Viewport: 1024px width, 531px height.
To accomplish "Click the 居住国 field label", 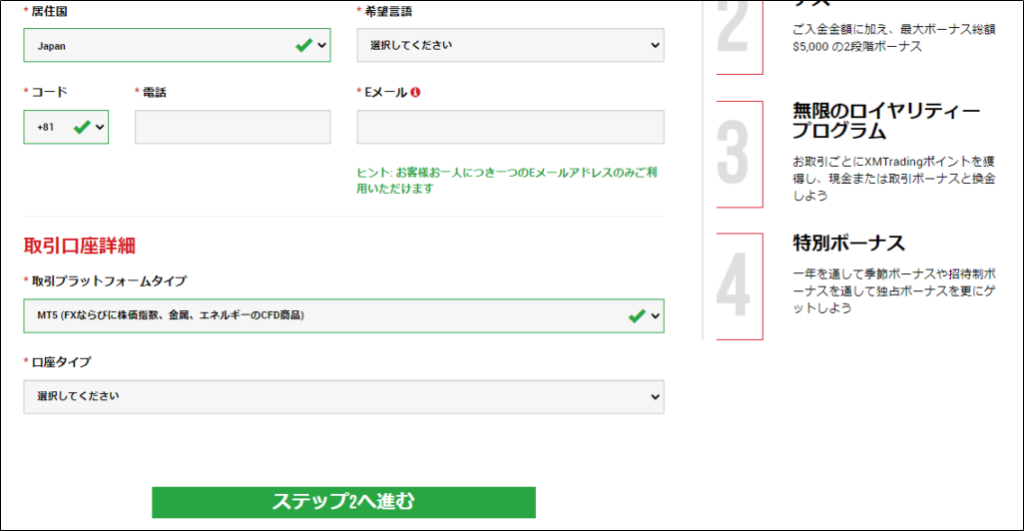I will tap(49, 11).
